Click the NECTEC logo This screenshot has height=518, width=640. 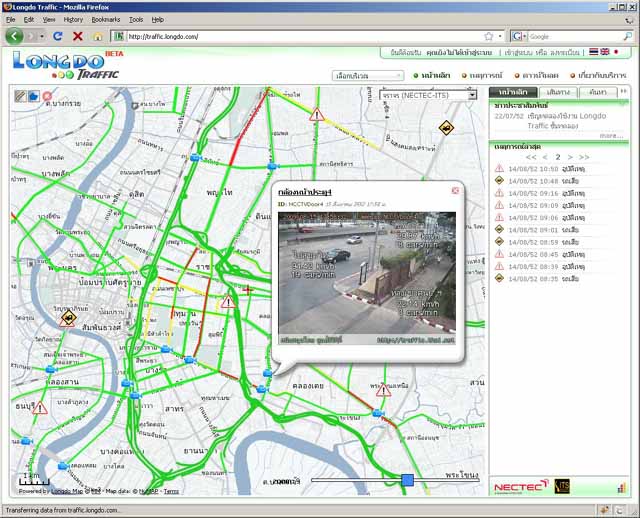[x=521, y=486]
